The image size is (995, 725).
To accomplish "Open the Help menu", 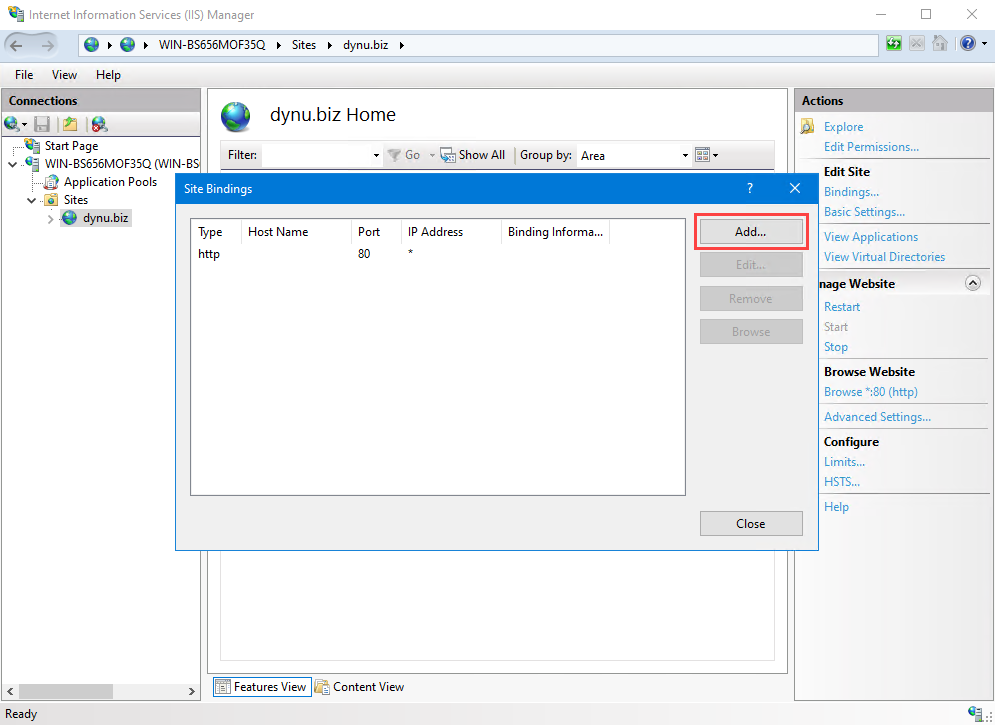I will (109, 75).
